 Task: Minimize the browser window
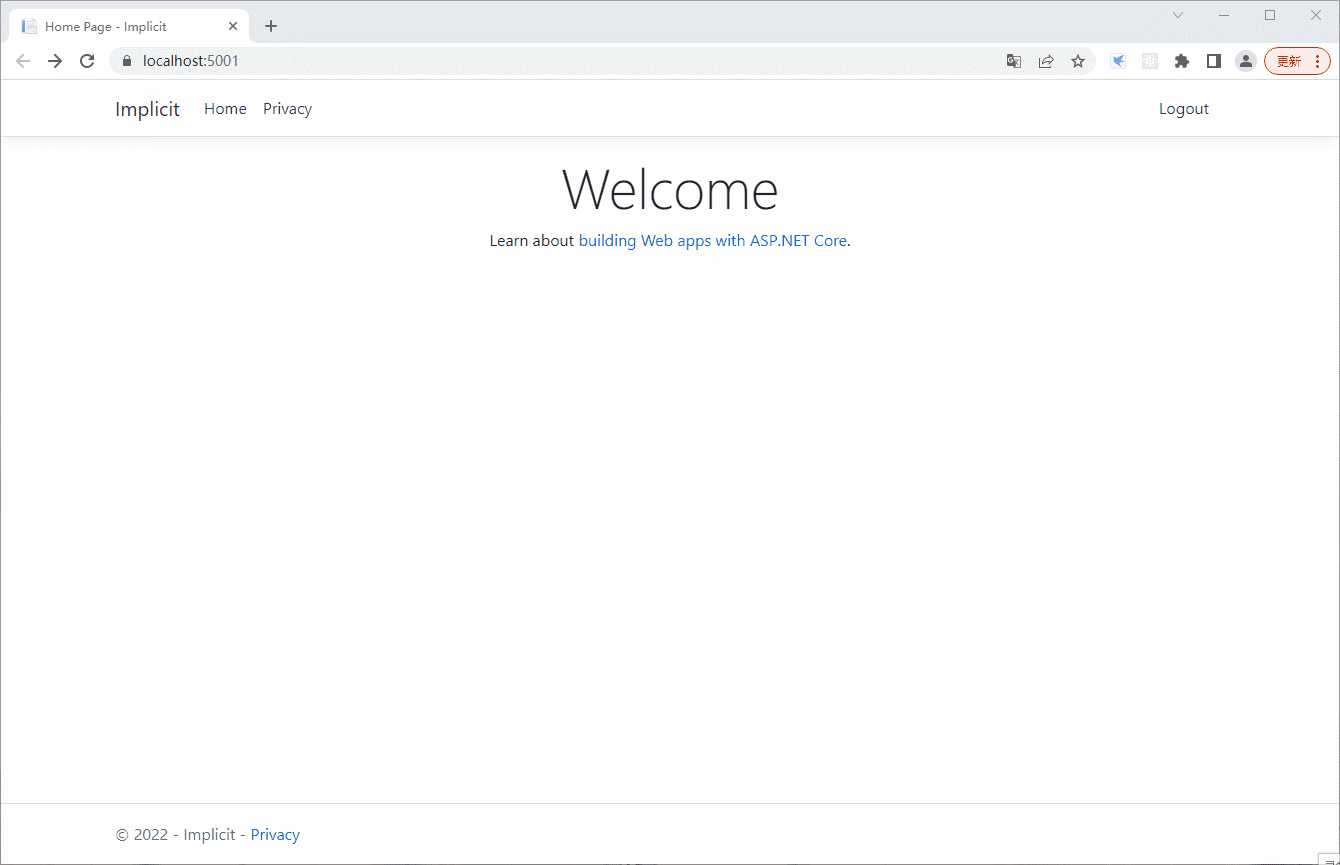pyautogui.click(x=1224, y=15)
